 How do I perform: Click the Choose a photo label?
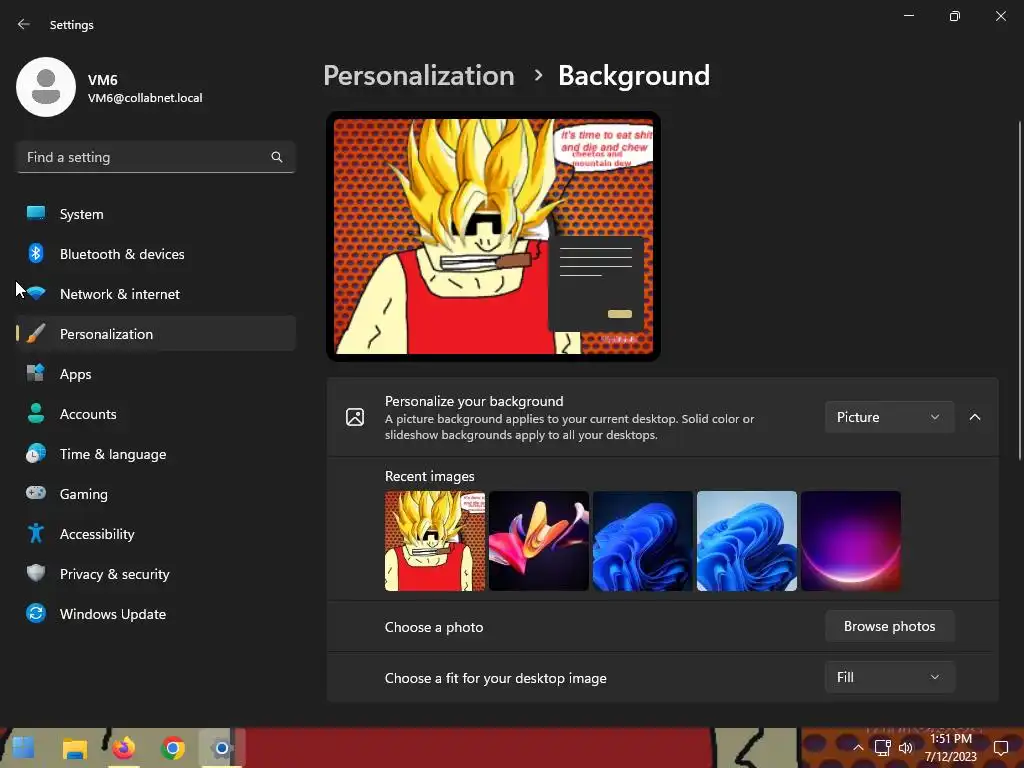tap(434, 627)
